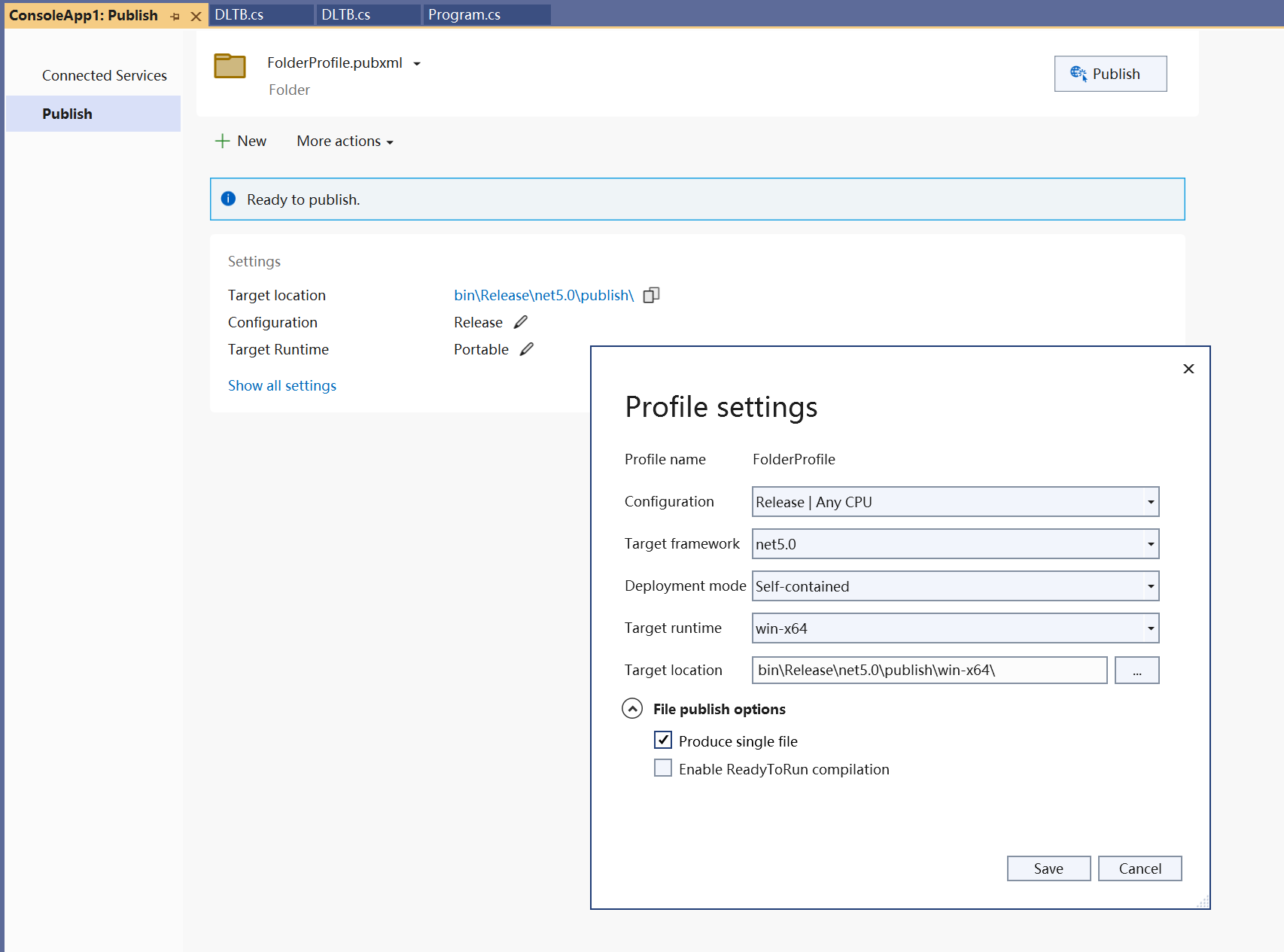Screen dimensions: 1284x952
Task: Open the Target framework net5.0 dropdown
Action: pos(954,544)
